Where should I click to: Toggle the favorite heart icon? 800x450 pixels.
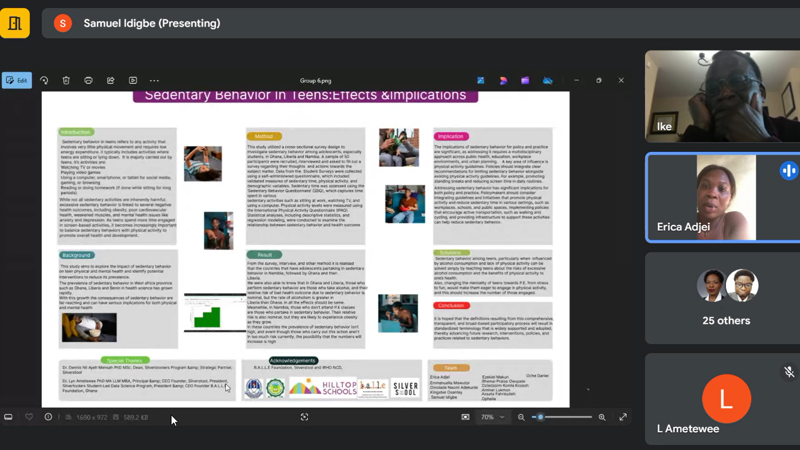[29, 417]
